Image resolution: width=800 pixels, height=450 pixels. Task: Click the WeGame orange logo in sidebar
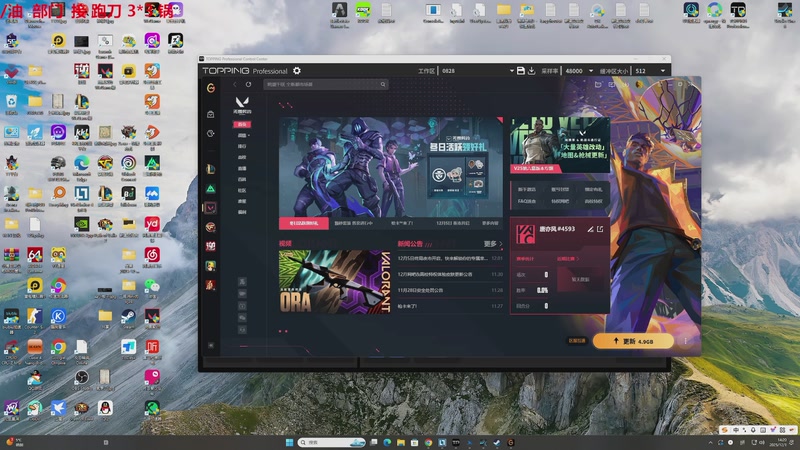coord(211,88)
